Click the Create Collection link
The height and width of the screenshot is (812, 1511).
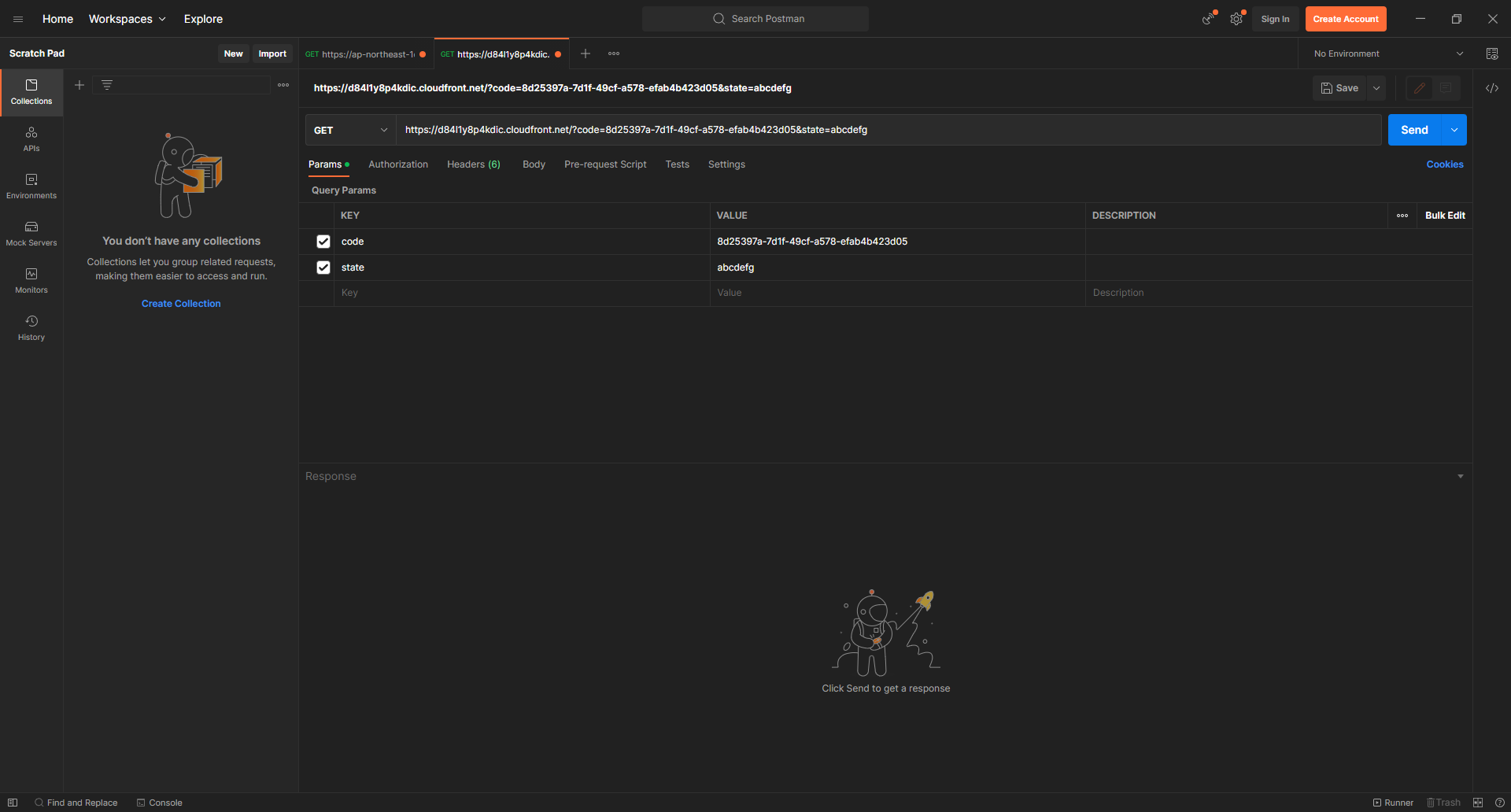[x=181, y=304]
